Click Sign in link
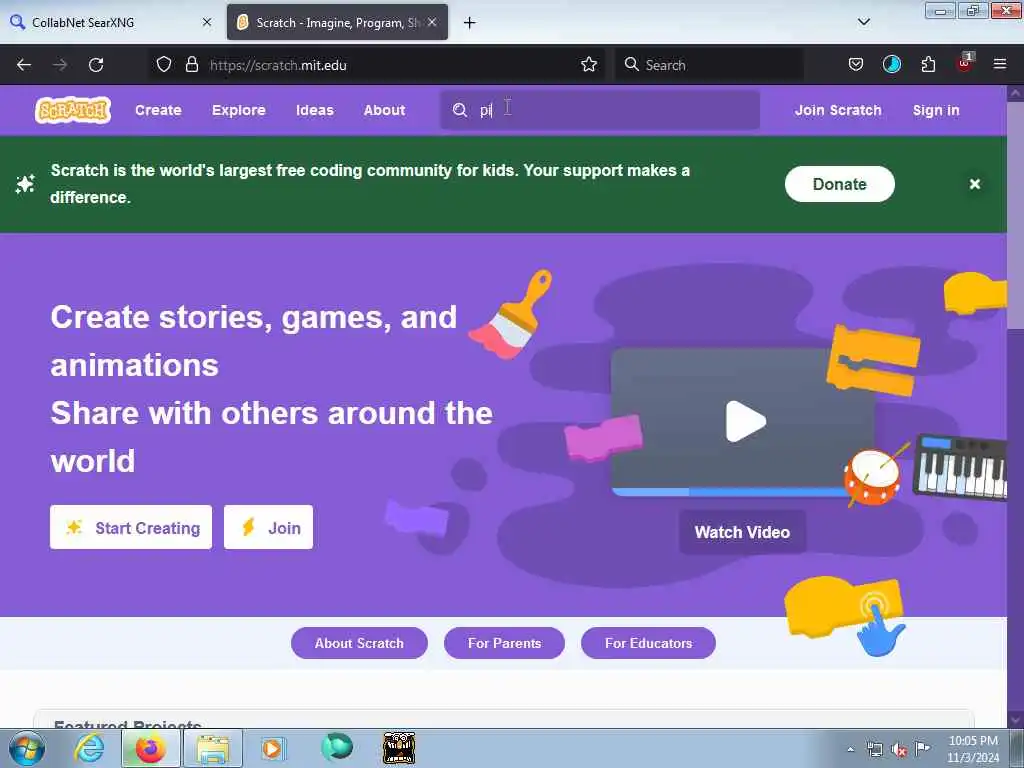1024x768 pixels. click(x=936, y=110)
